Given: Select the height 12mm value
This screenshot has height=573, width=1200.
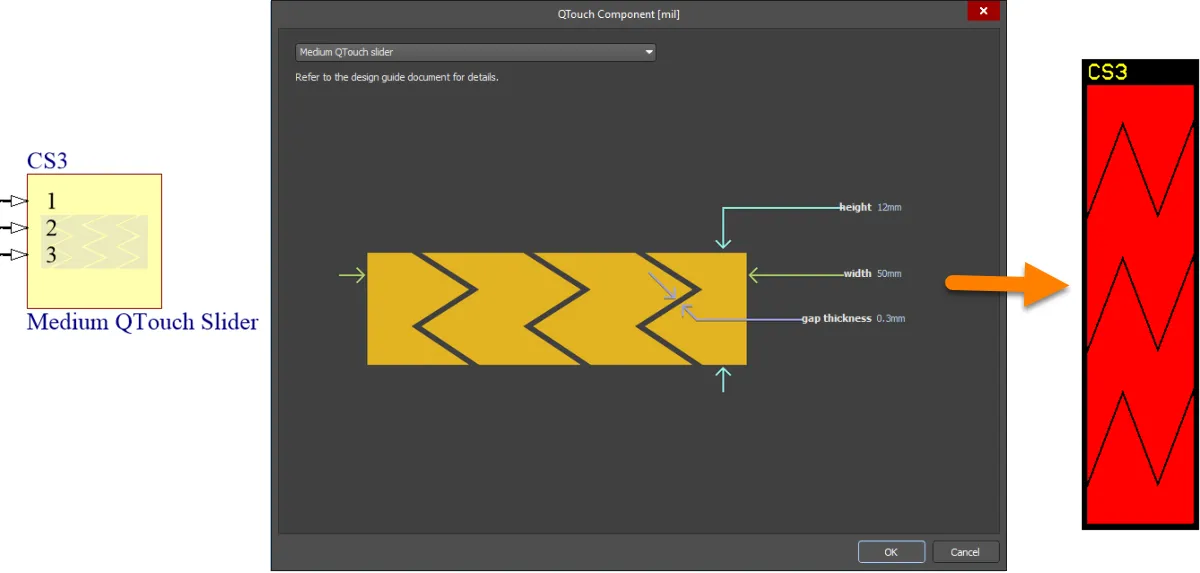Looking at the screenshot, I should (x=889, y=208).
